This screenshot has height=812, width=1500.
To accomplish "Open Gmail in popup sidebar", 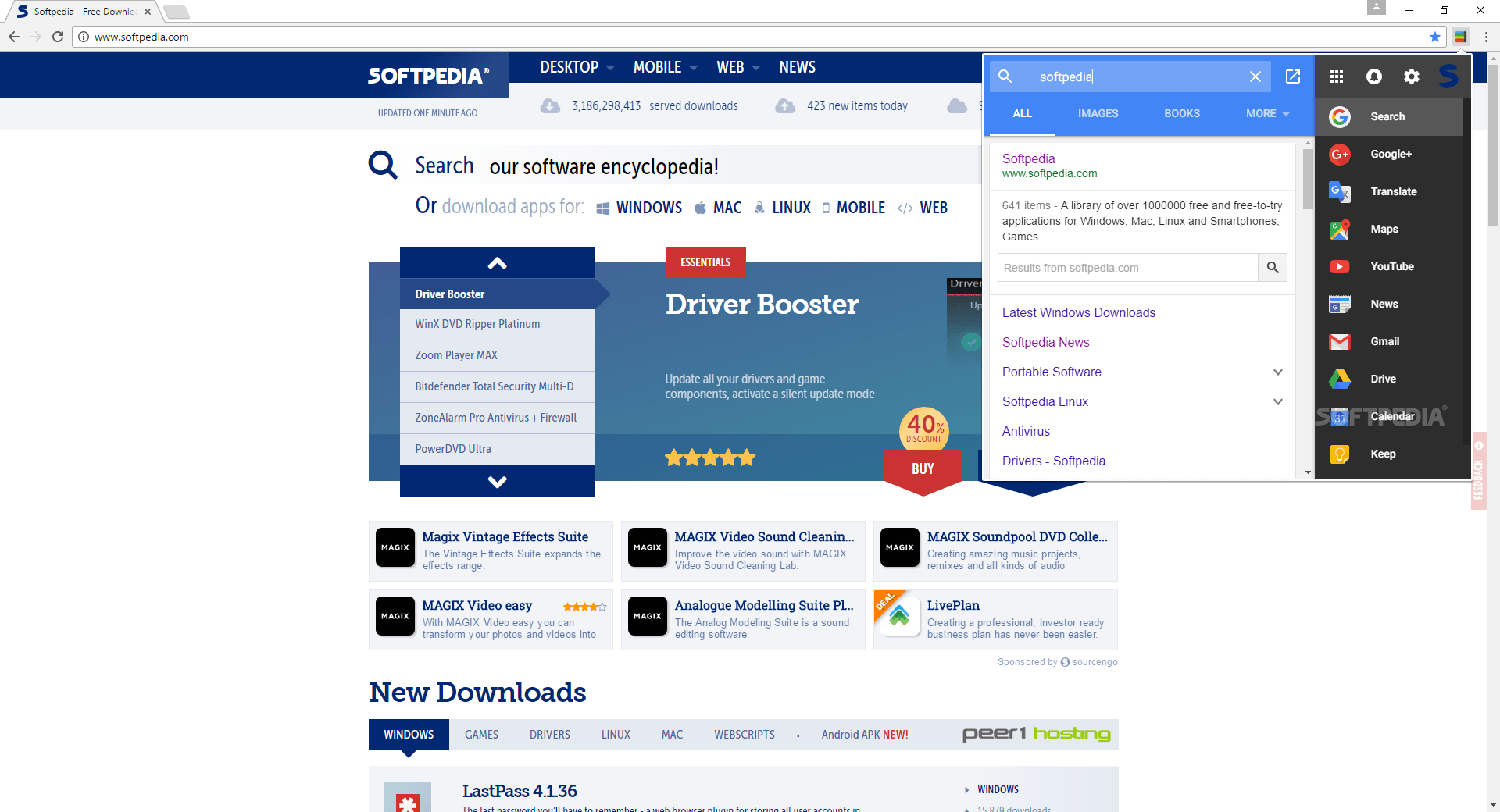I will (x=1389, y=341).
